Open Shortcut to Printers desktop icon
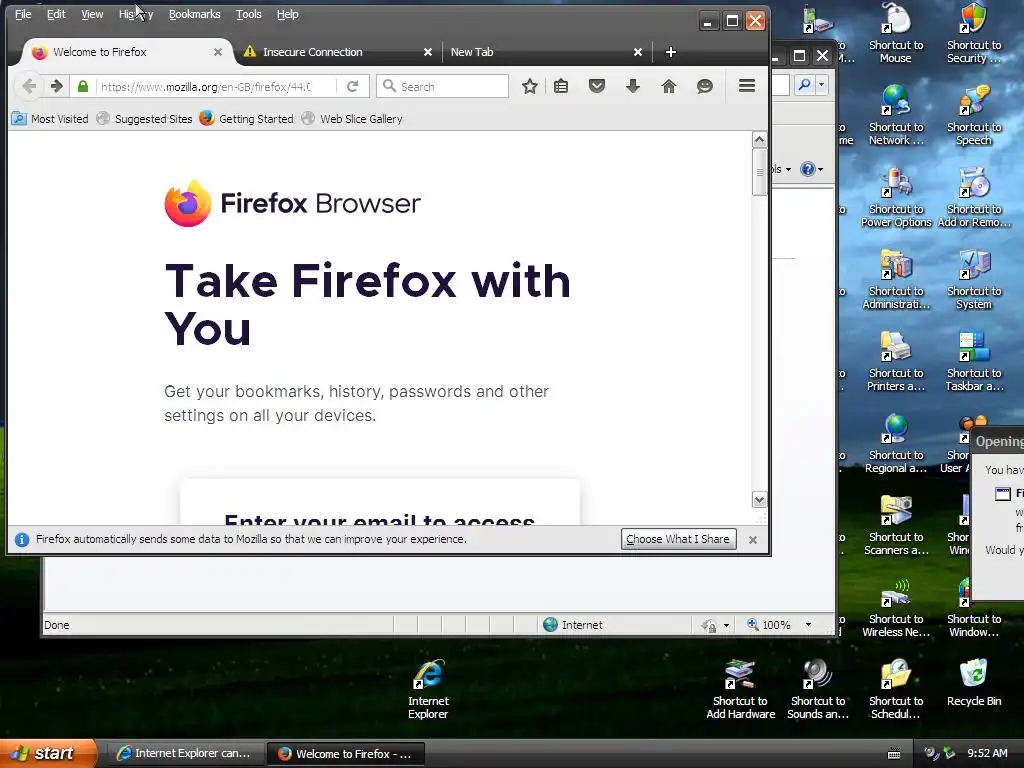1024x768 pixels. [x=896, y=360]
